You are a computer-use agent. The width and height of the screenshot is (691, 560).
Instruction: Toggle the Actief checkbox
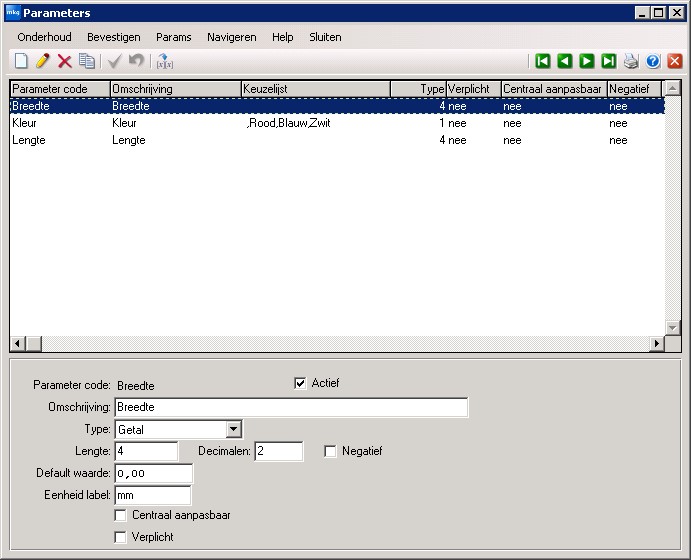tap(300, 383)
